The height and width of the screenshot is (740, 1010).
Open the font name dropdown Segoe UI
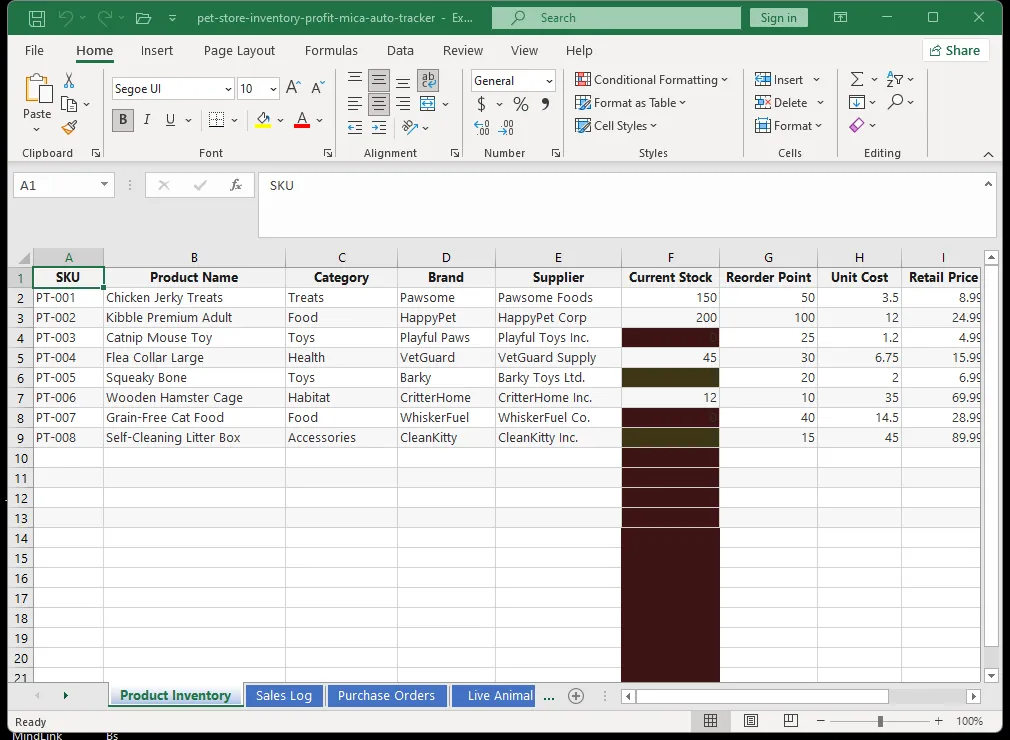coord(228,89)
